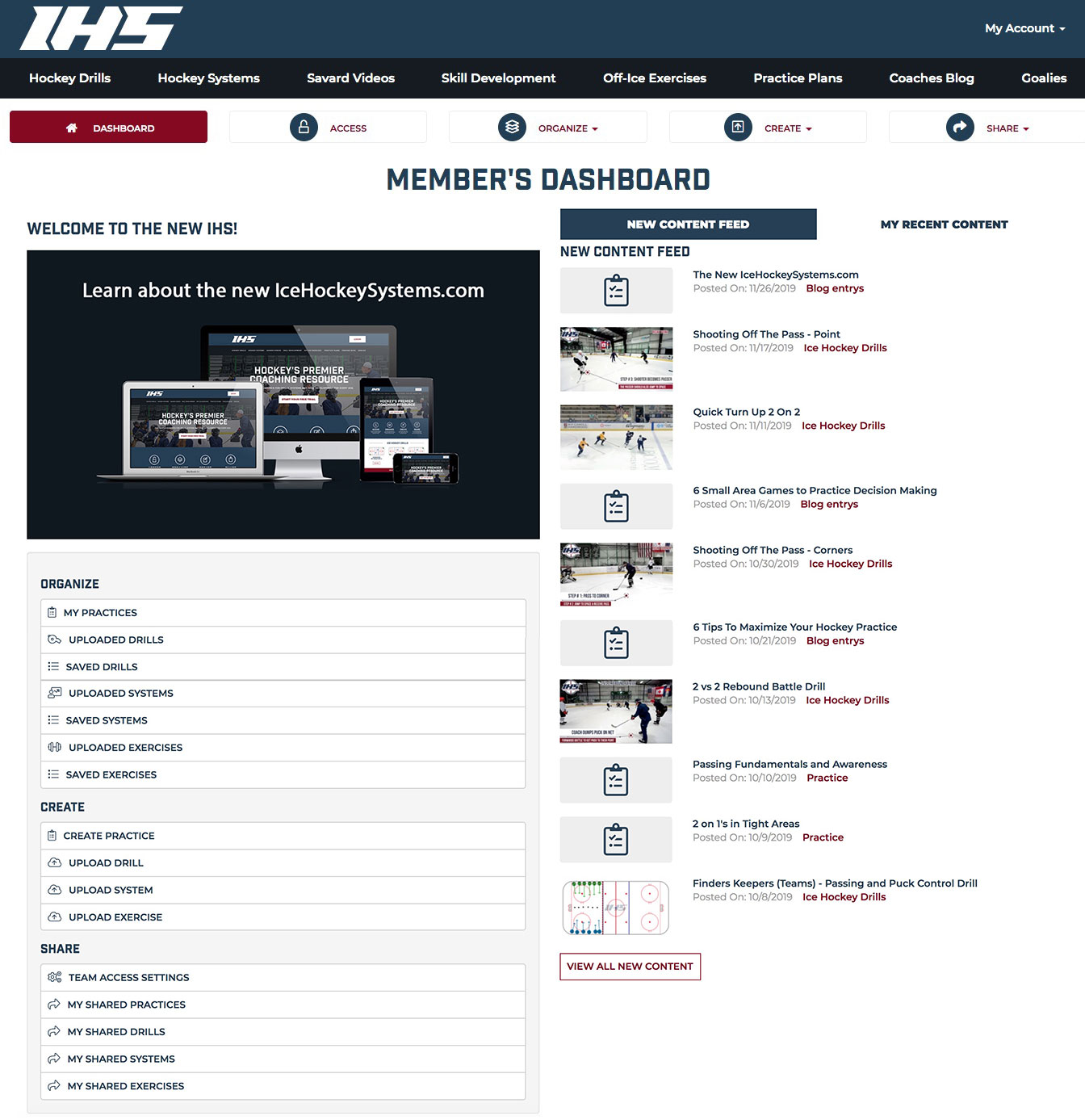Click the list icon next to Saved Systems
The height and width of the screenshot is (1120, 1085).
point(53,720)
